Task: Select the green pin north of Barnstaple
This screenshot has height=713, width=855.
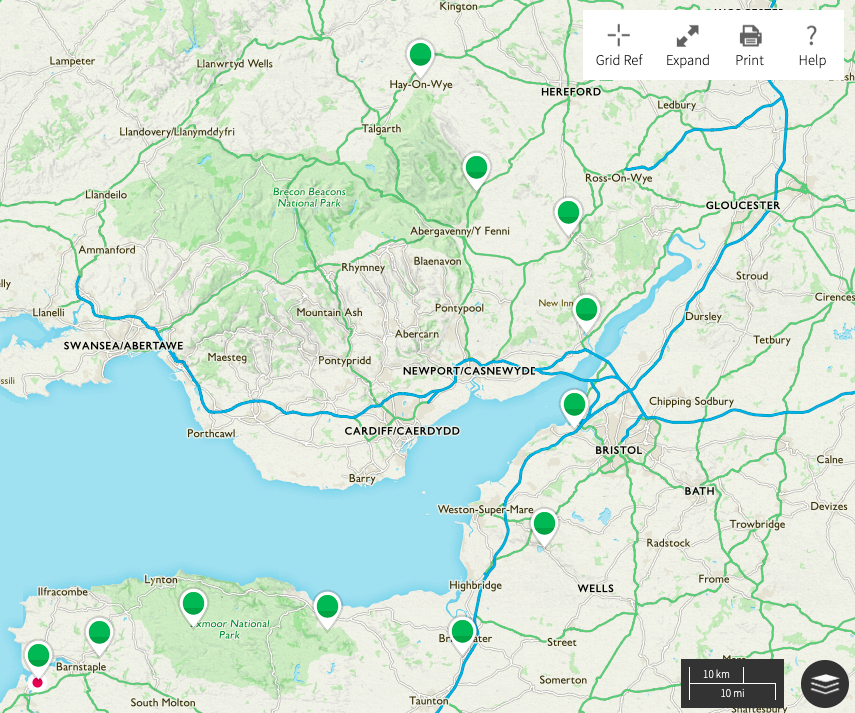Action: pyautogui.click(x=99, y=633)
